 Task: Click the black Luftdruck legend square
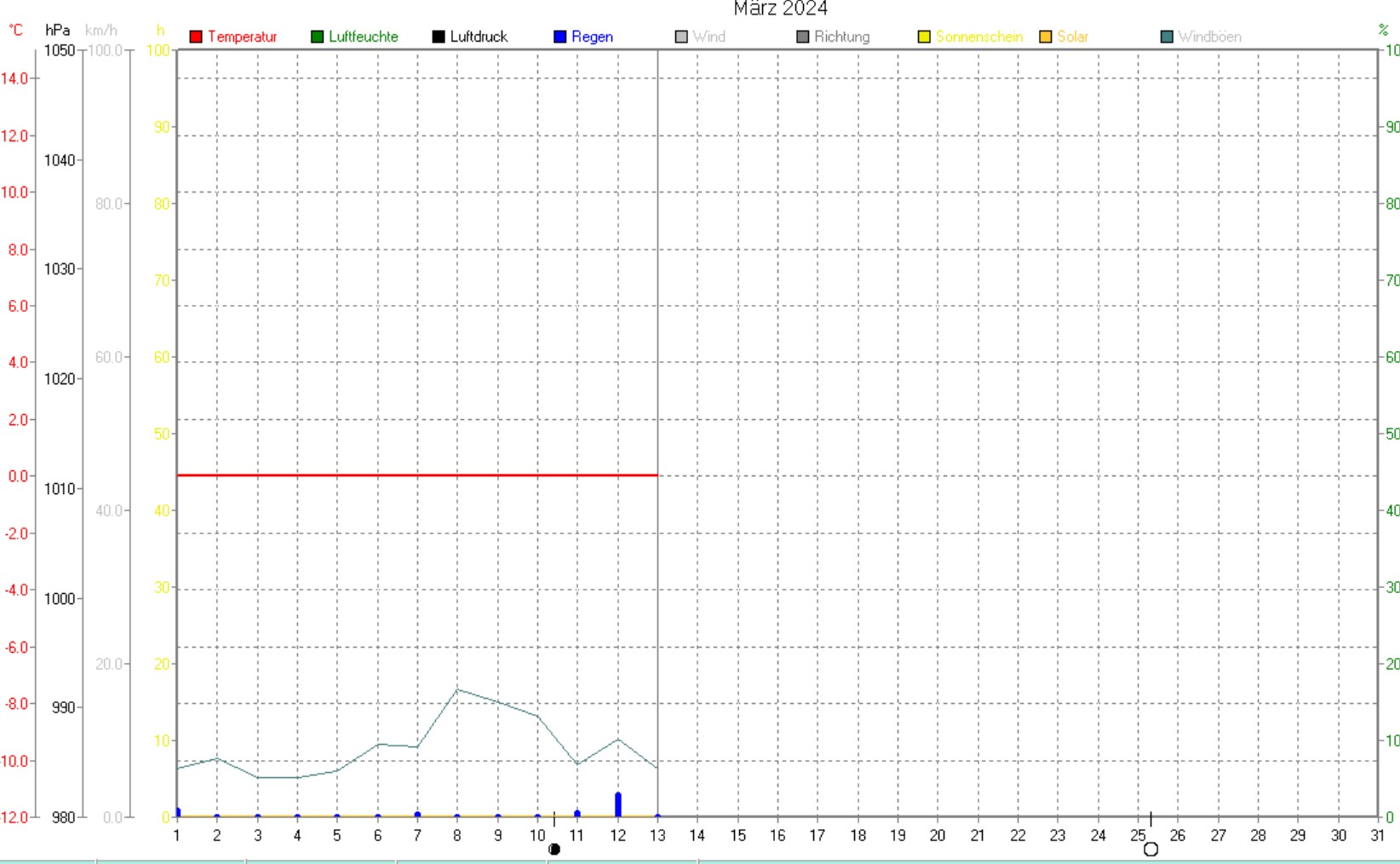439,37
